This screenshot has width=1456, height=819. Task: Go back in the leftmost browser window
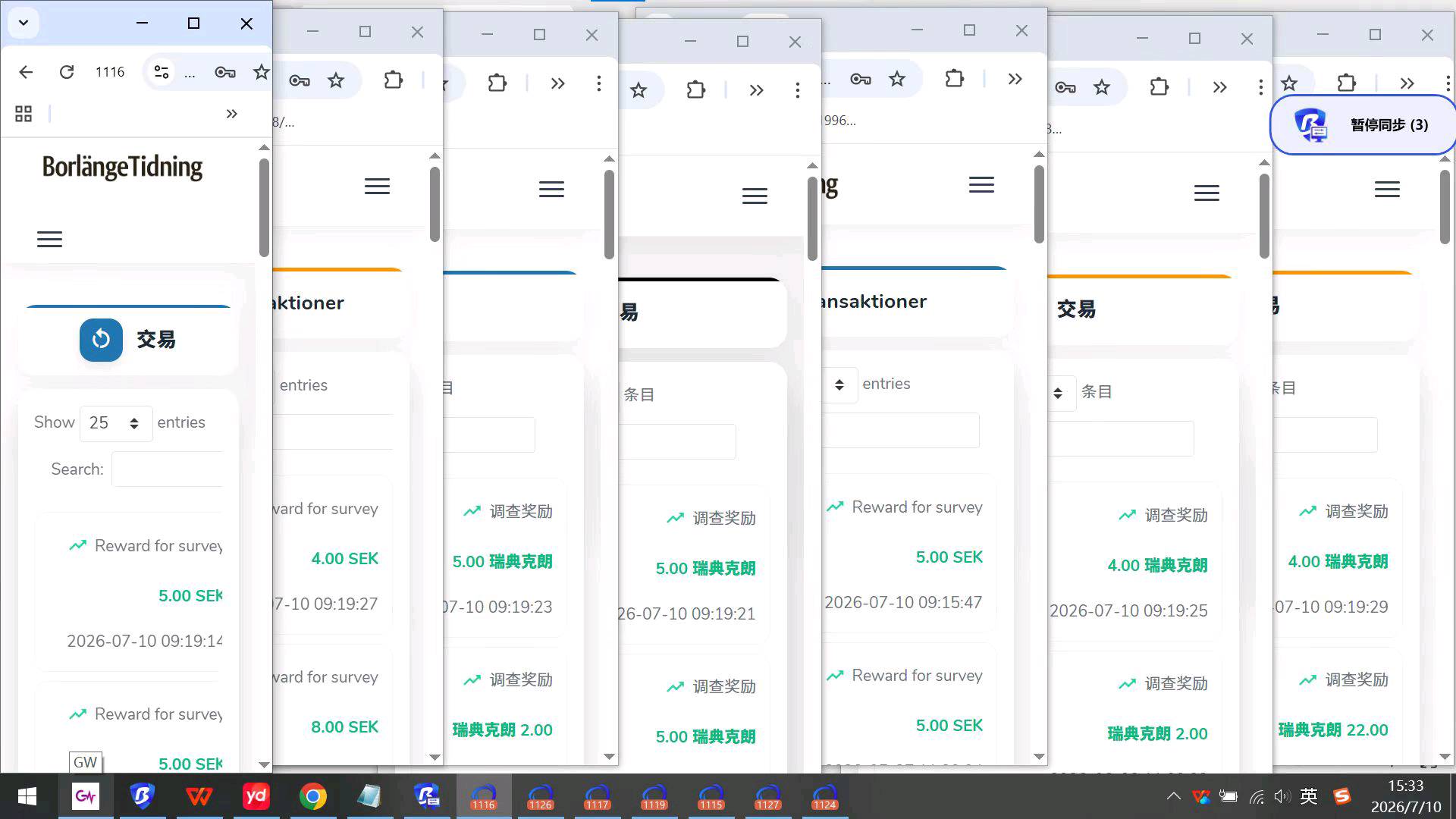click(26, 72)
